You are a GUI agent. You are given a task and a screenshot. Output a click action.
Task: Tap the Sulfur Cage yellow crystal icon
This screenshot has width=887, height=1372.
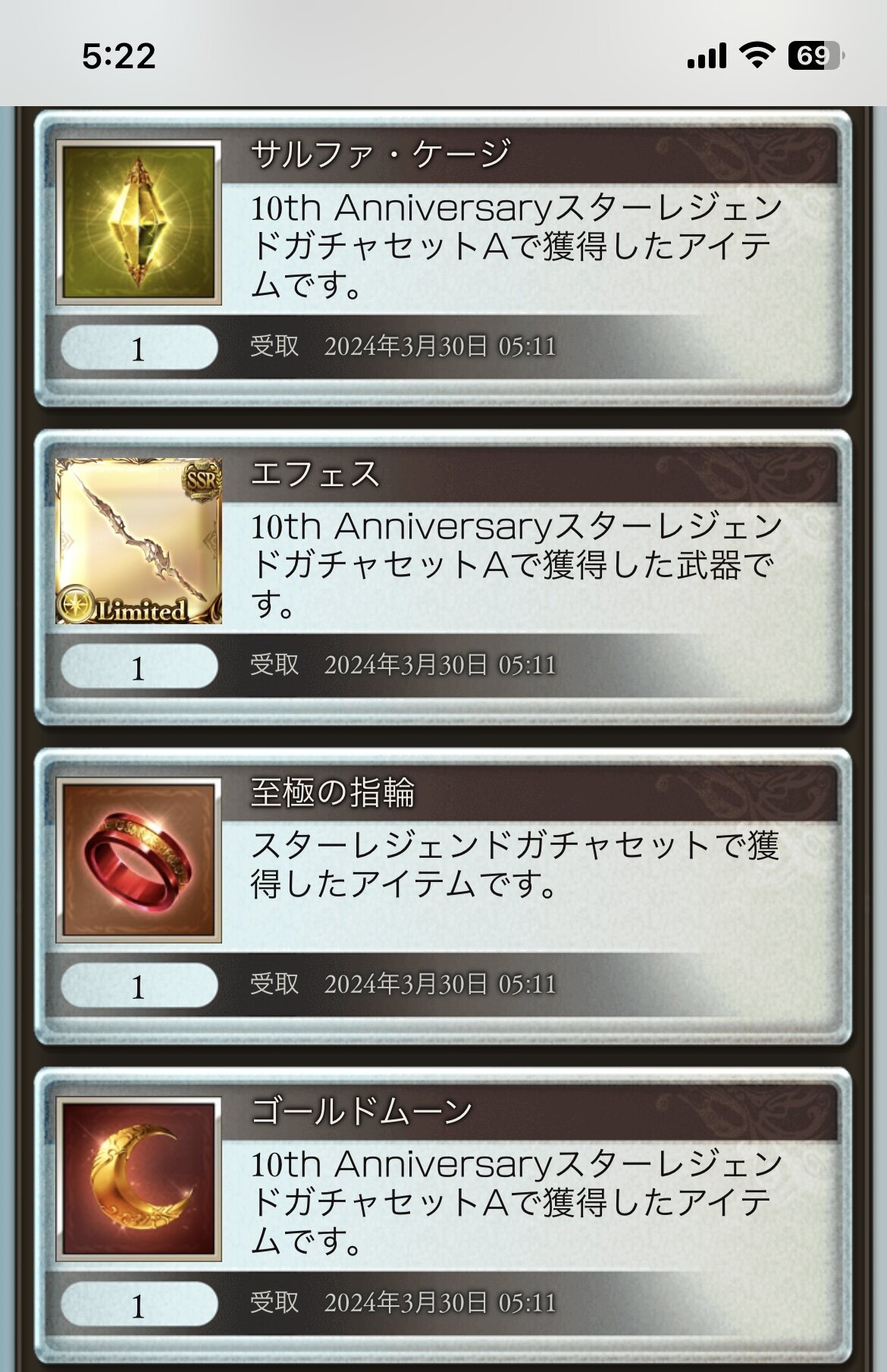click(x=139, y=222)
